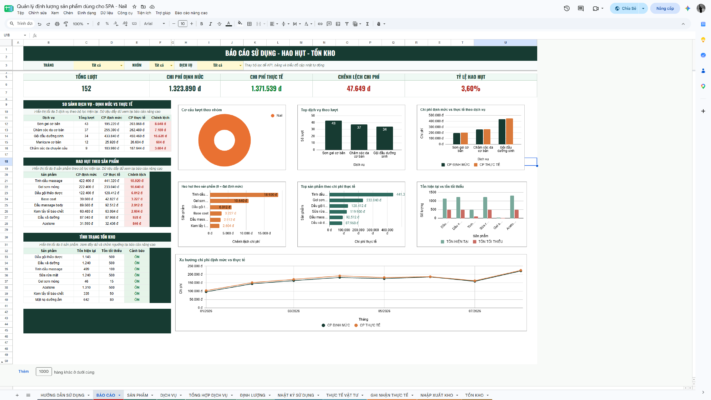Viewport: 711px width, 400px height.
Task: Open the Tệp menu
Action: 20,13
